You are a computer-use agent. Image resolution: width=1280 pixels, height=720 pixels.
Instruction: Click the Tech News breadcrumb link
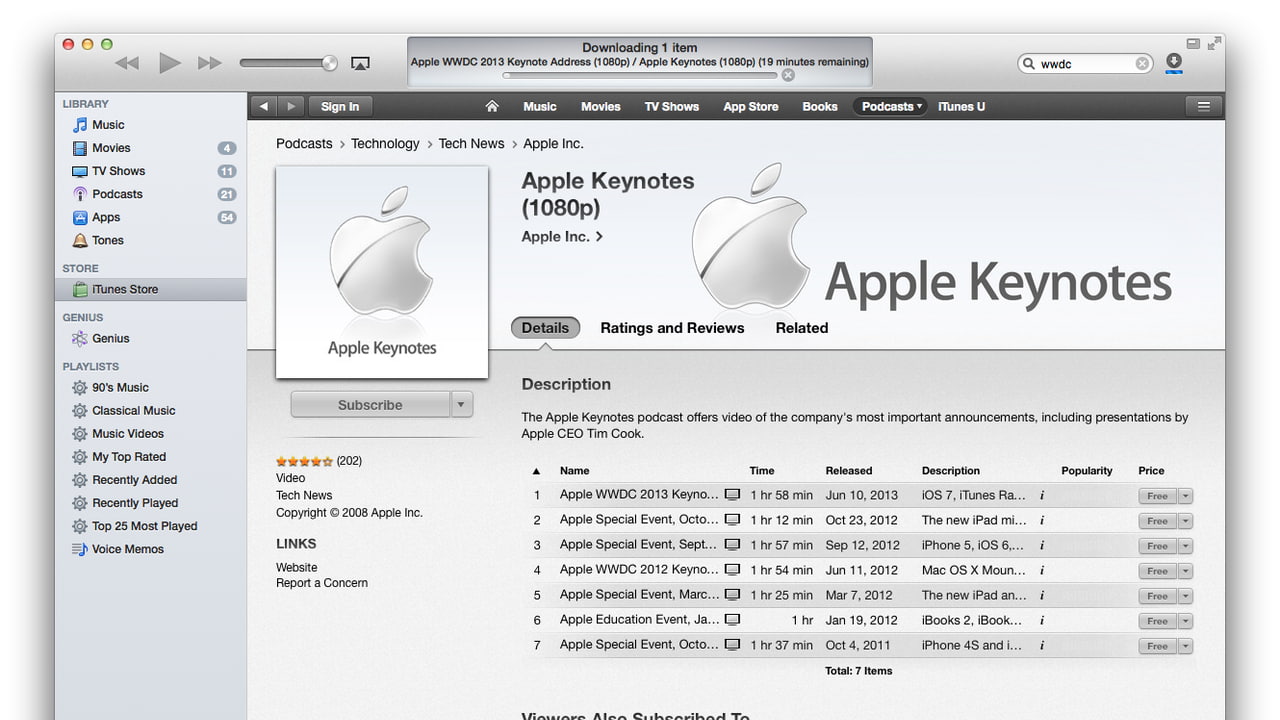(x=471, y=143)
